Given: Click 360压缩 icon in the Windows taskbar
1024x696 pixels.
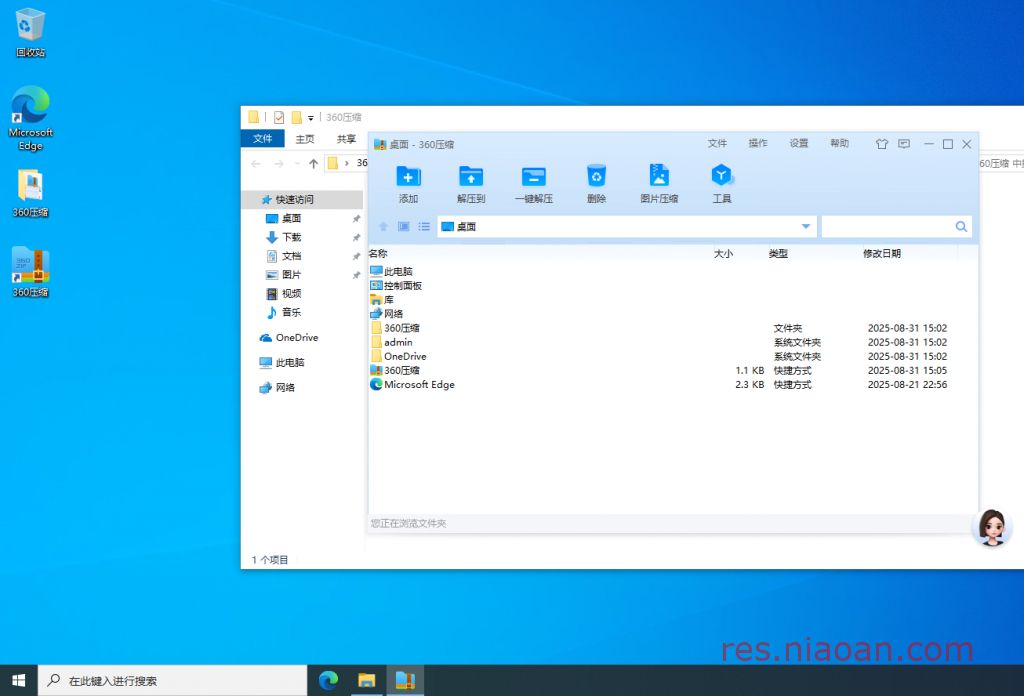Looking at the screenshot, I should click(x=405, y=681).
